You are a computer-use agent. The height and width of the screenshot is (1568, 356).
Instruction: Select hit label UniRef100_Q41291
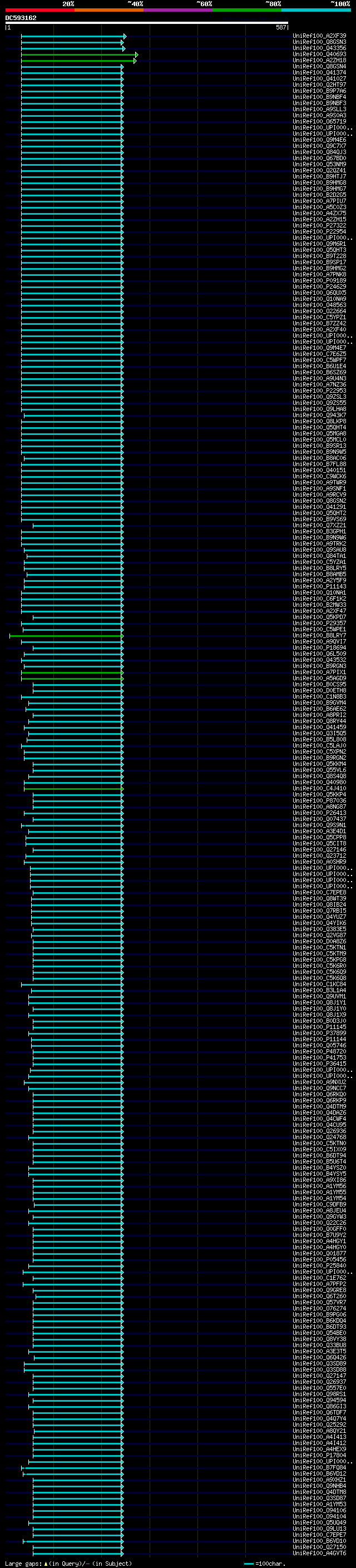click(x=319, y=507)
